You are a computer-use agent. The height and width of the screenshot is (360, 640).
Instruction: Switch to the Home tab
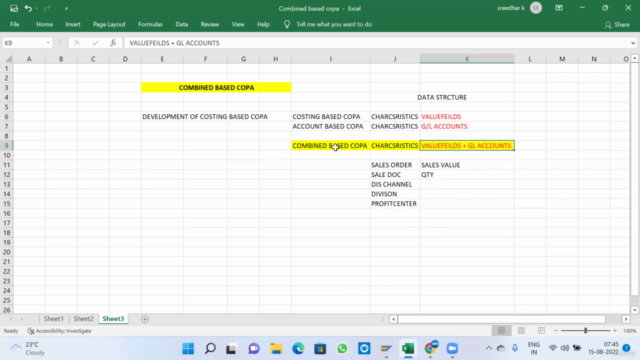[x=44, y=24]
